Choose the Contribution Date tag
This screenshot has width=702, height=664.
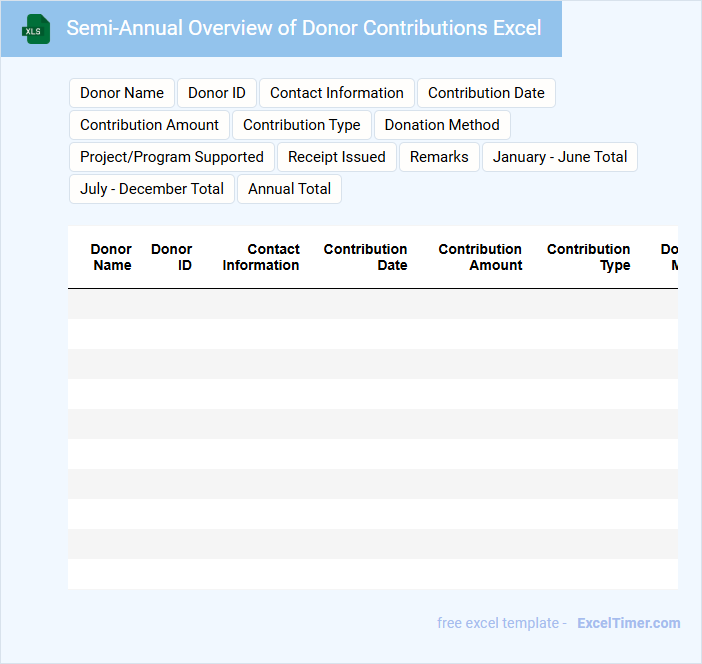pyautogui.click(x=486, y=93)
